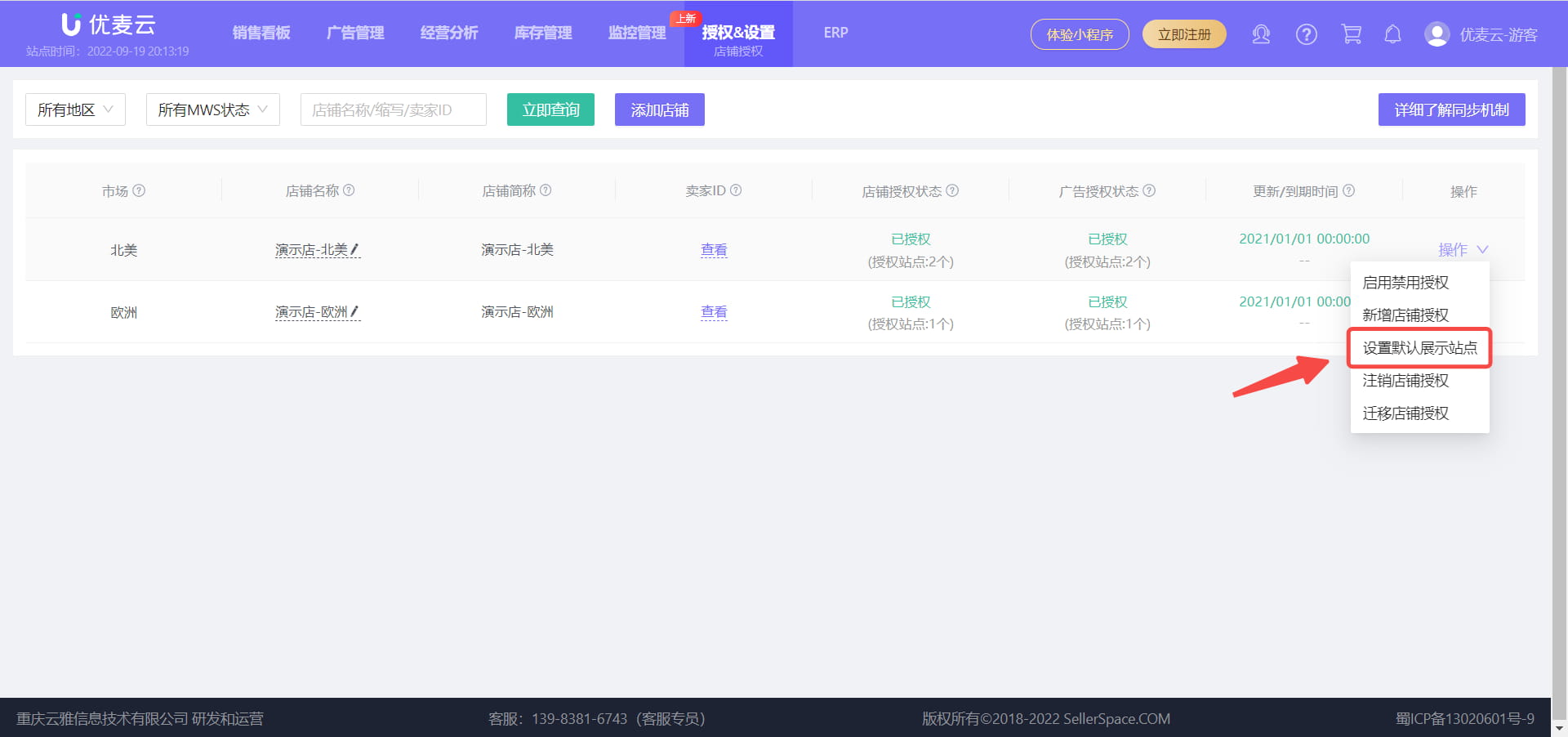
Task: Collapse the 操作 actions dropdown
Action: [1463, 250]
